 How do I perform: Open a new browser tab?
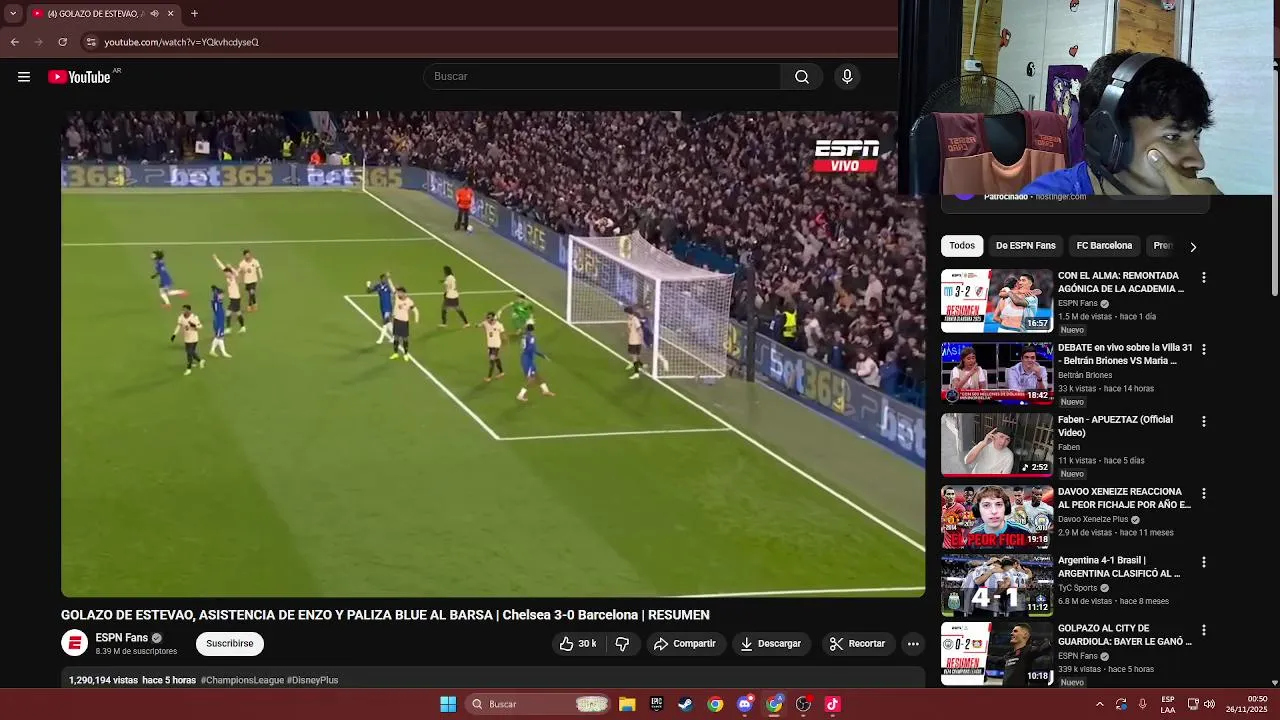click(194, 14)
